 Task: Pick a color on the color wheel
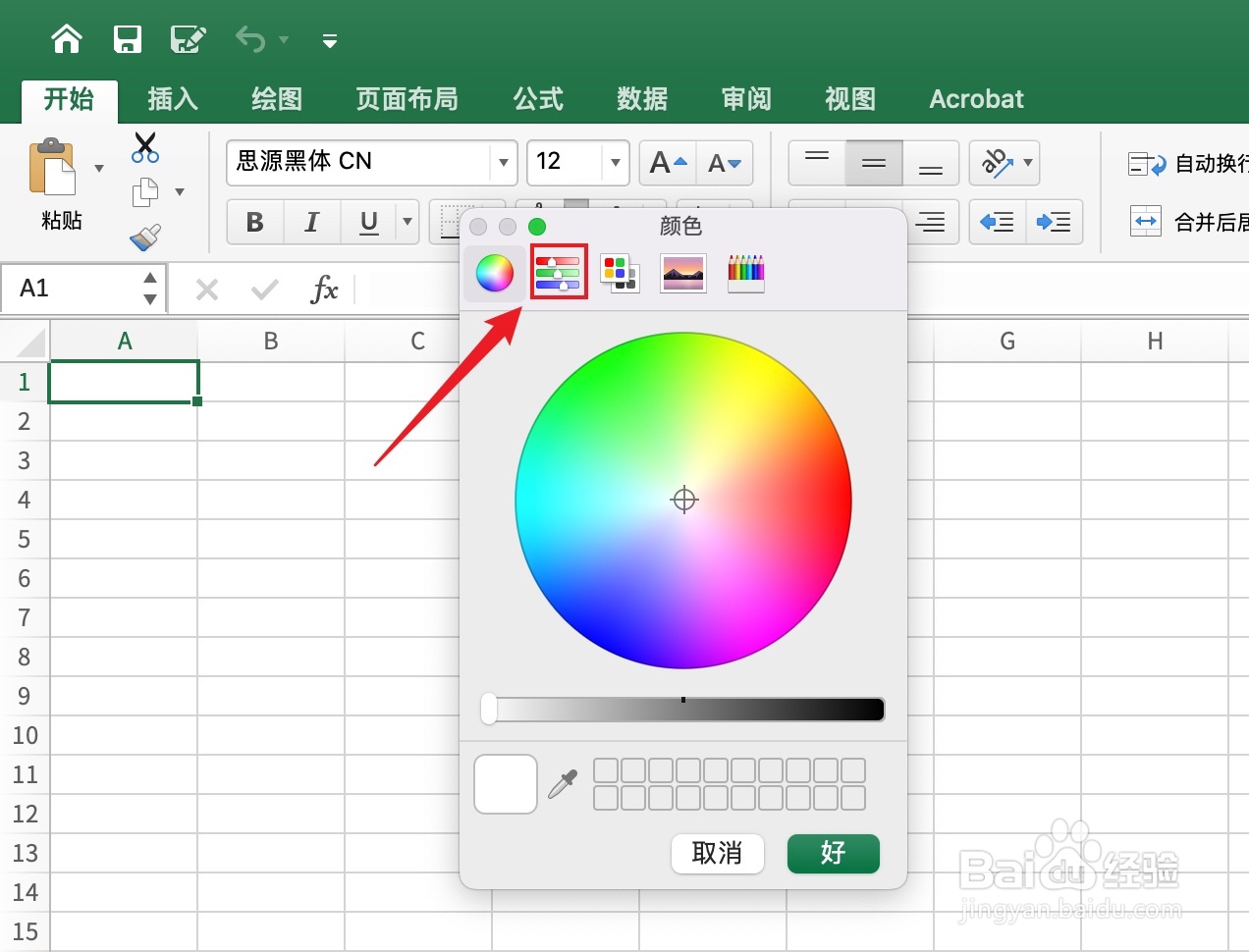coord(683,501)
